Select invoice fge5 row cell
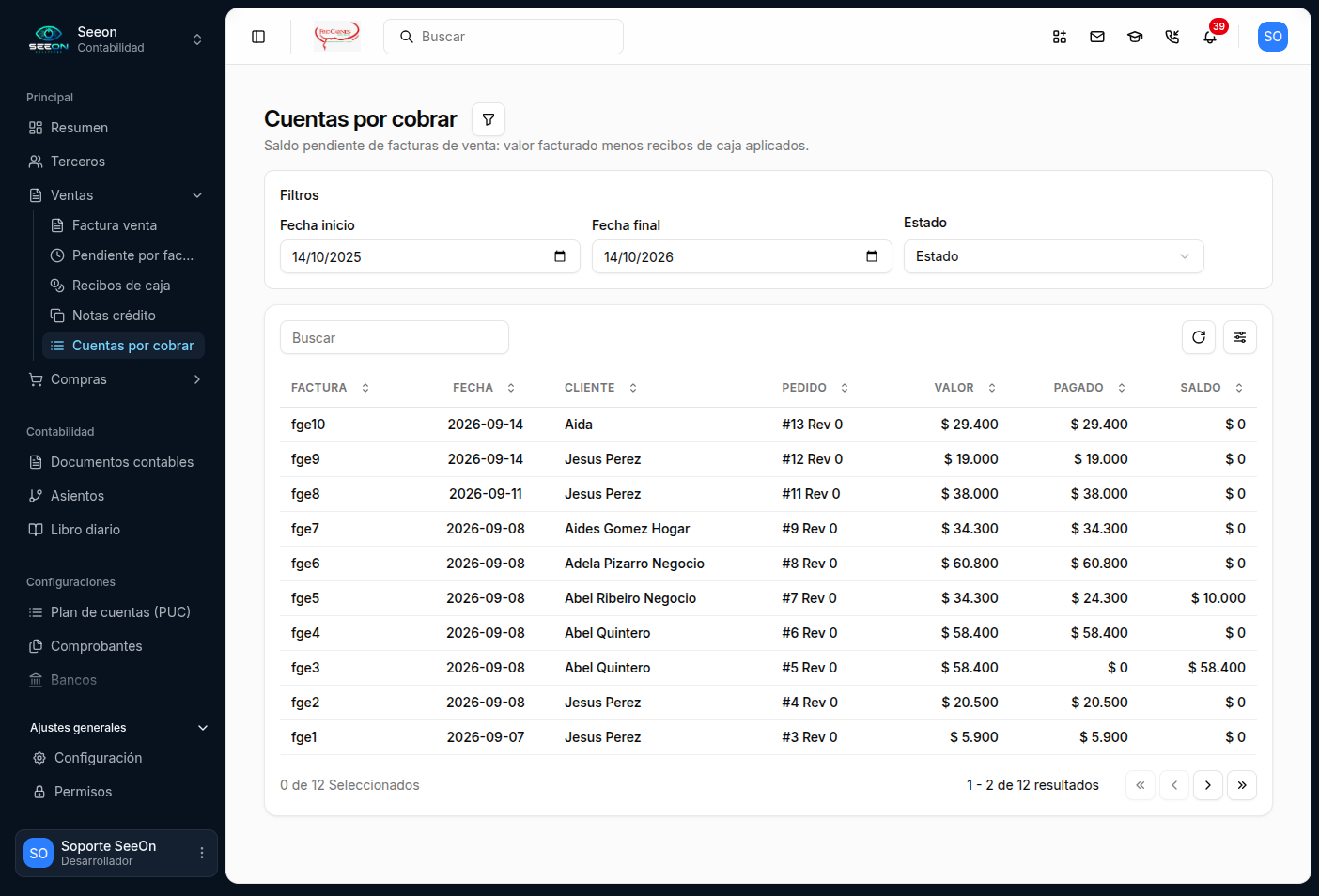The height and width of the screenshot is (896, 1319). point(305,598)
